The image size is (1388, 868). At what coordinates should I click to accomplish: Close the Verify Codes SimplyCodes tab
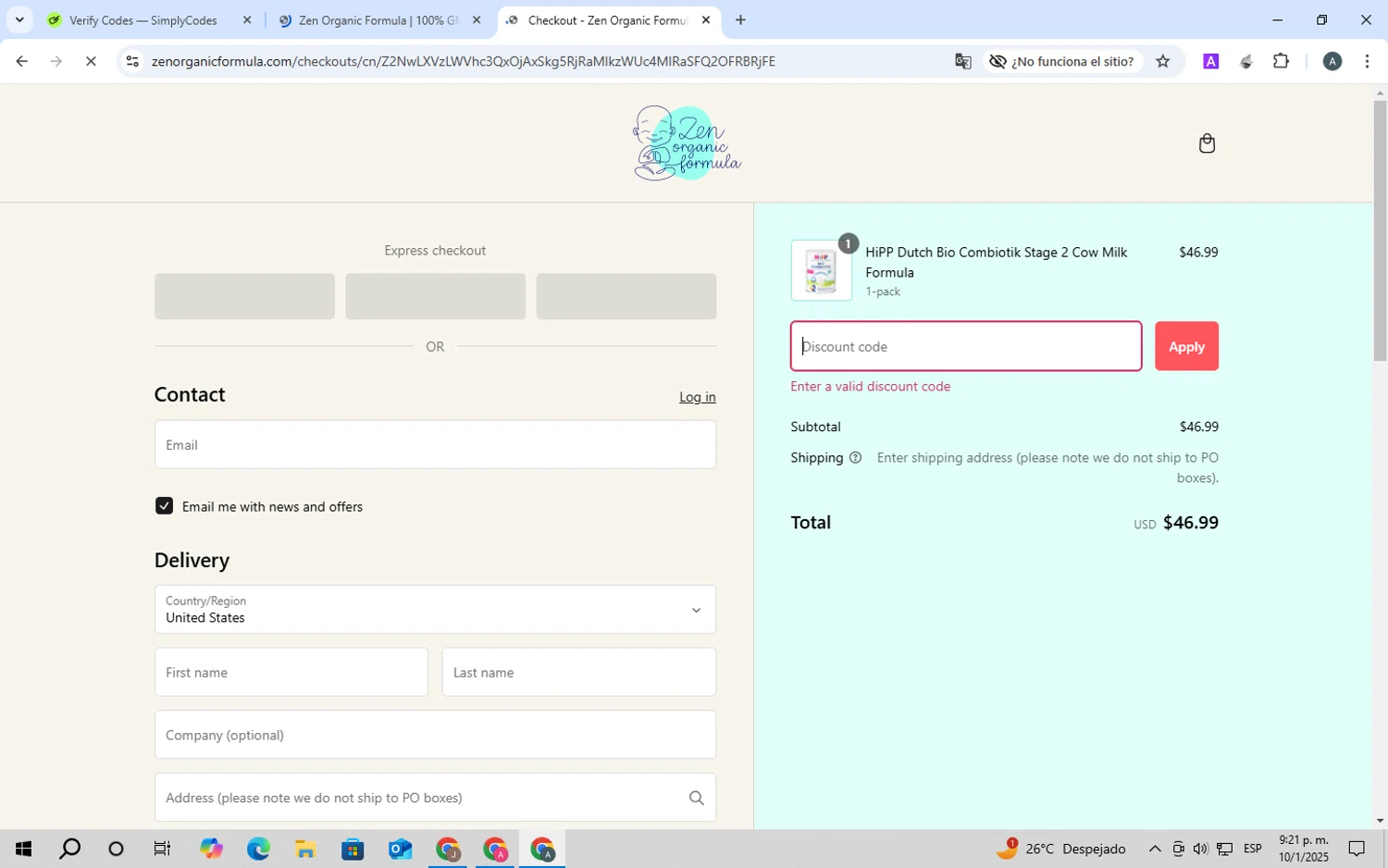(x=247, y=19)
